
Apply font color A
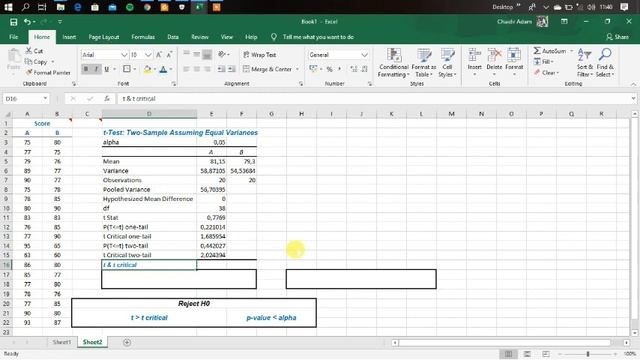click(x=163, y=69)
